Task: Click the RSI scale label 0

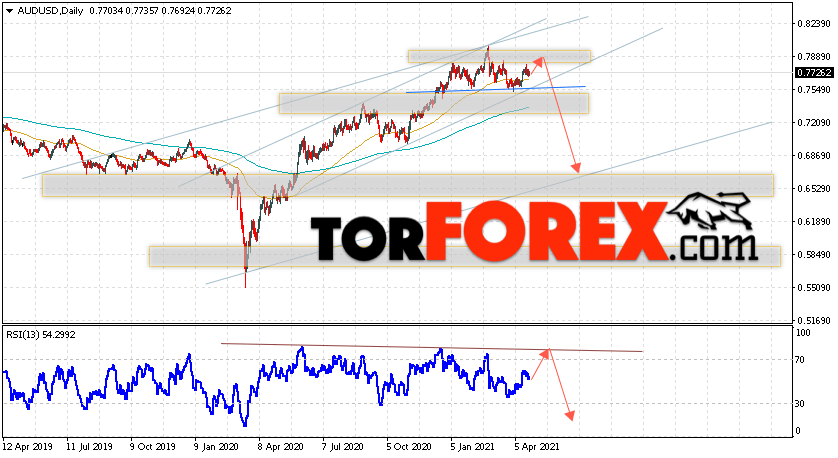Action: [798, 431]
